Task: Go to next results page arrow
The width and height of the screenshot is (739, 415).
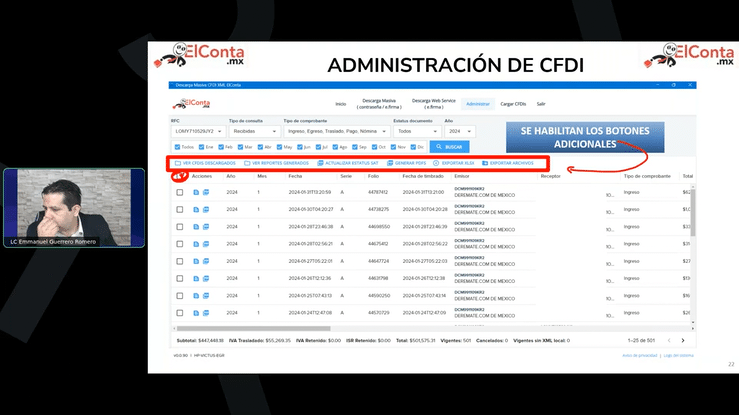Action: pyautogui.click(x=683, y=340)
